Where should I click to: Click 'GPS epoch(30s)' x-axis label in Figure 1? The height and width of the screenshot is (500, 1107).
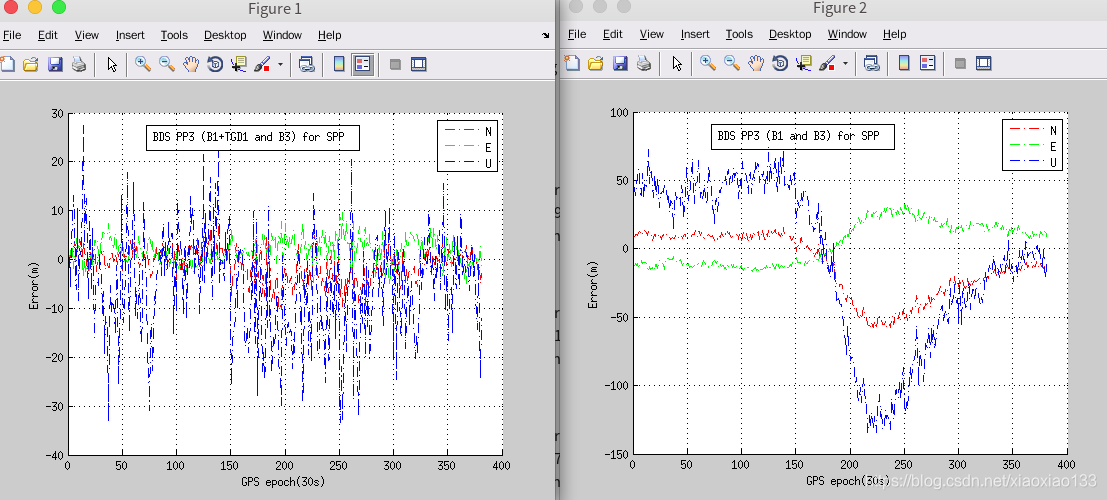click(x=284, y=482)
